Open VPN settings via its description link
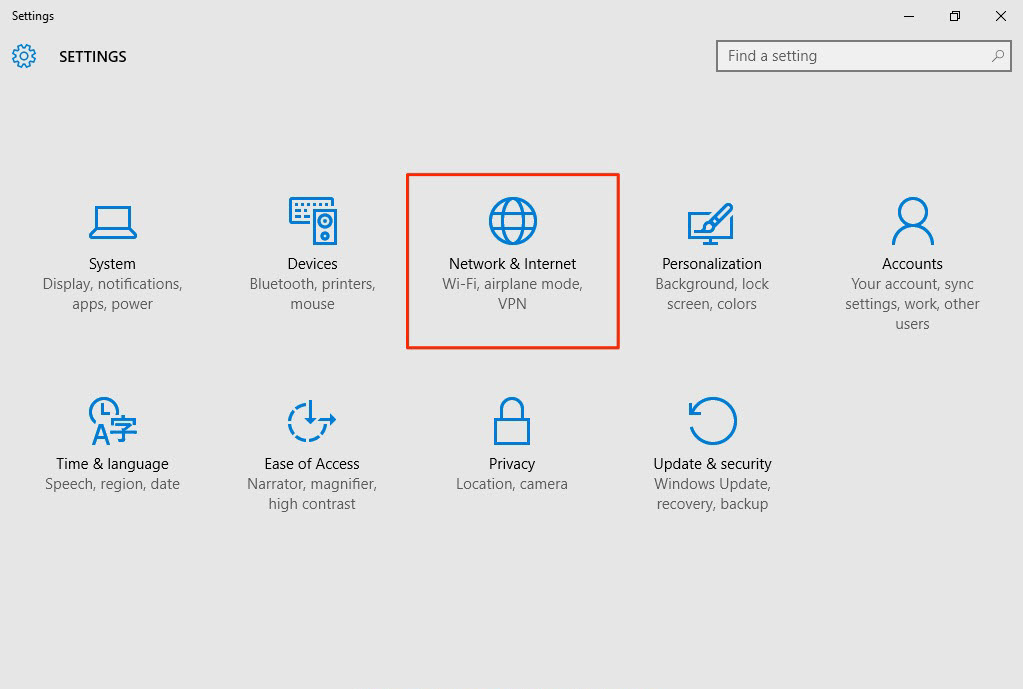The width and height of the screenshot is (1023, 689). coord(512,304)
